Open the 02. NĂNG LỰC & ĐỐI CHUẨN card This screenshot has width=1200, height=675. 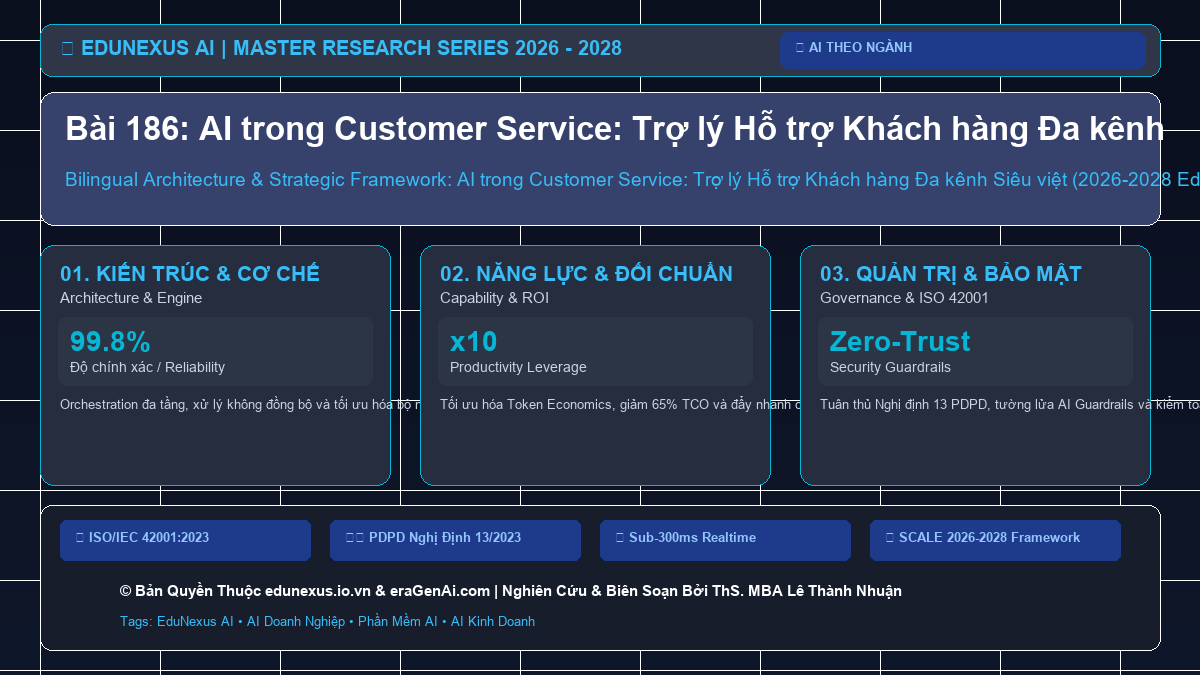(x=595, y=366)
